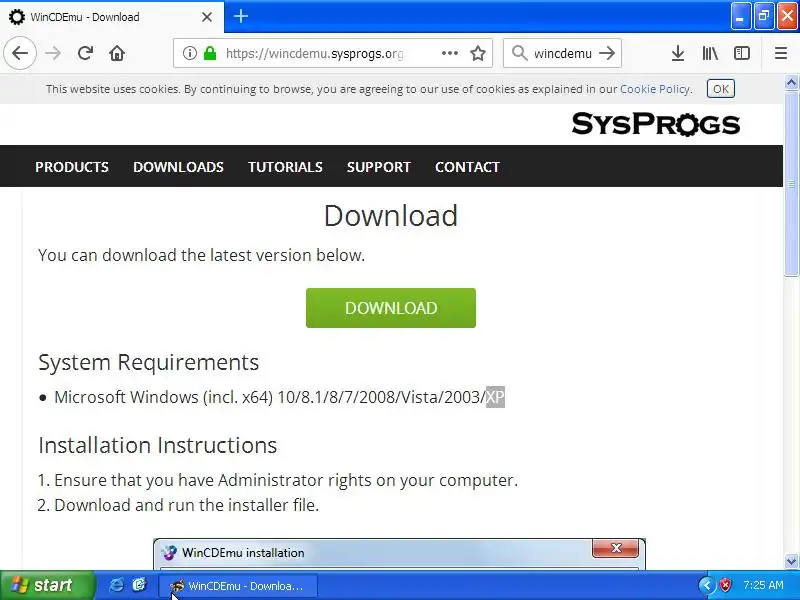Open the Firefox downloads panel
The width and height of the screenshot is (800, 600).
tap(678, 53)
